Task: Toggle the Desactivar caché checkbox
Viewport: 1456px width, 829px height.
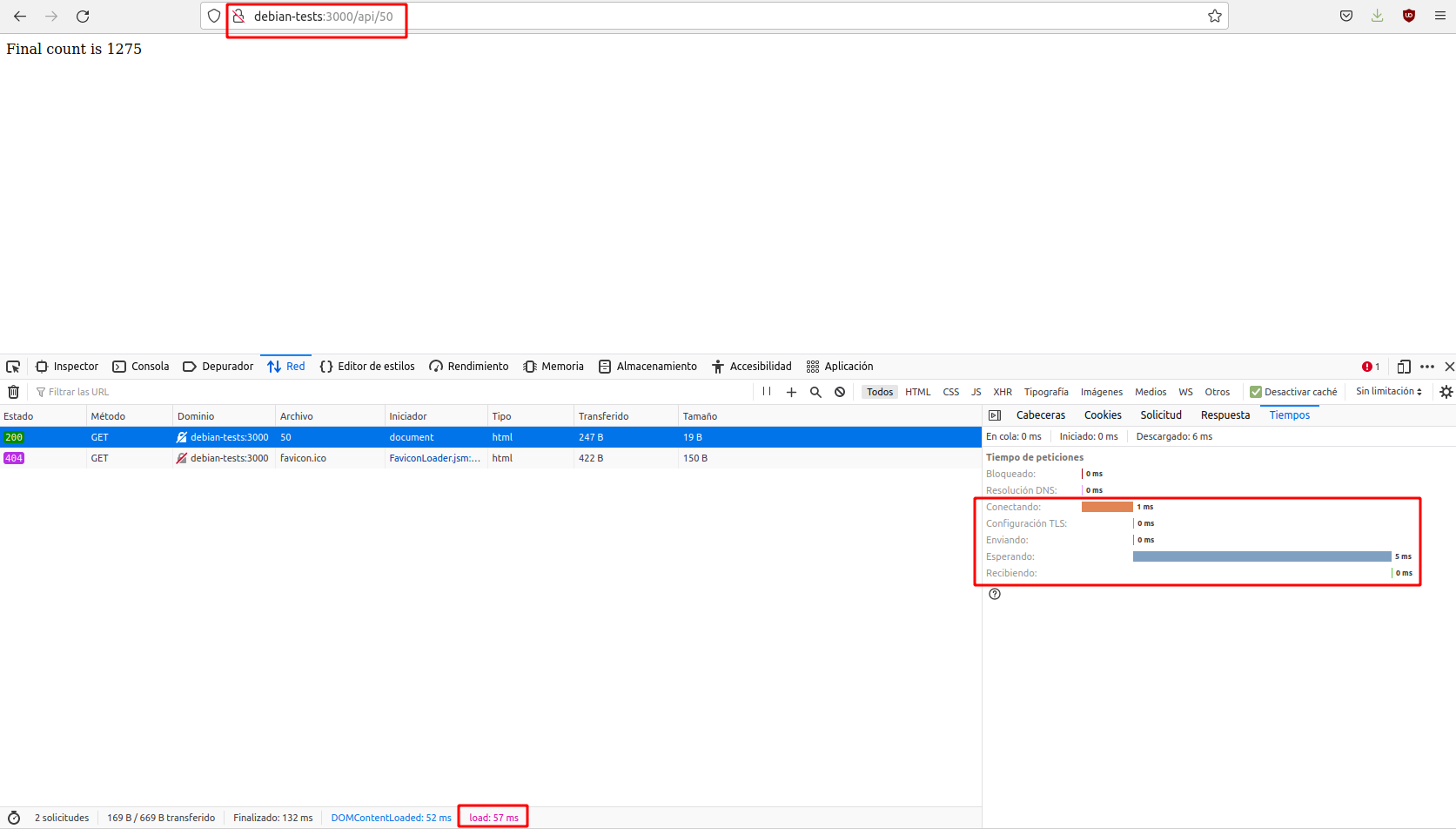Action: point(1256,392)
